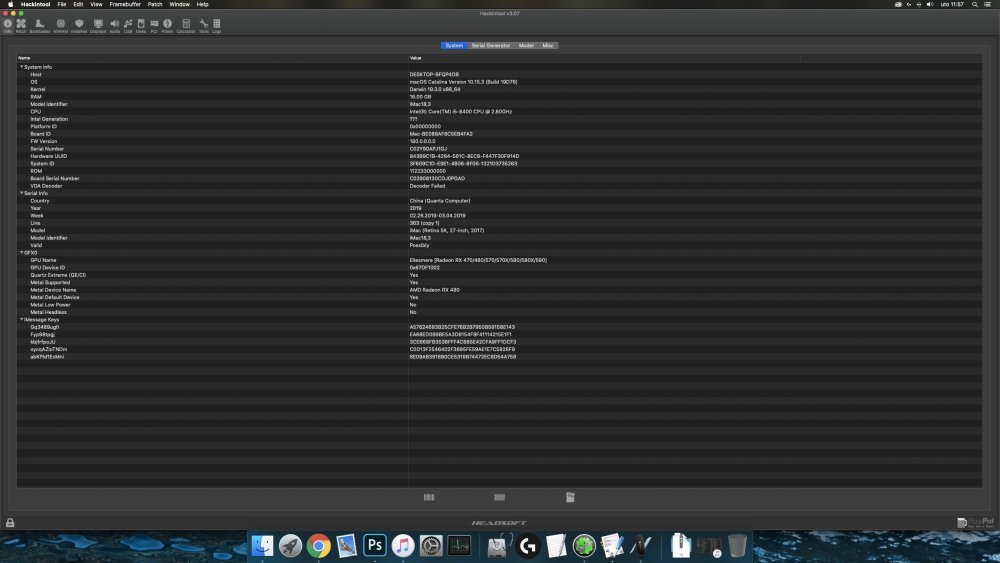
Task: Open the Info toolbar section
Action: [x=8, y=26]
